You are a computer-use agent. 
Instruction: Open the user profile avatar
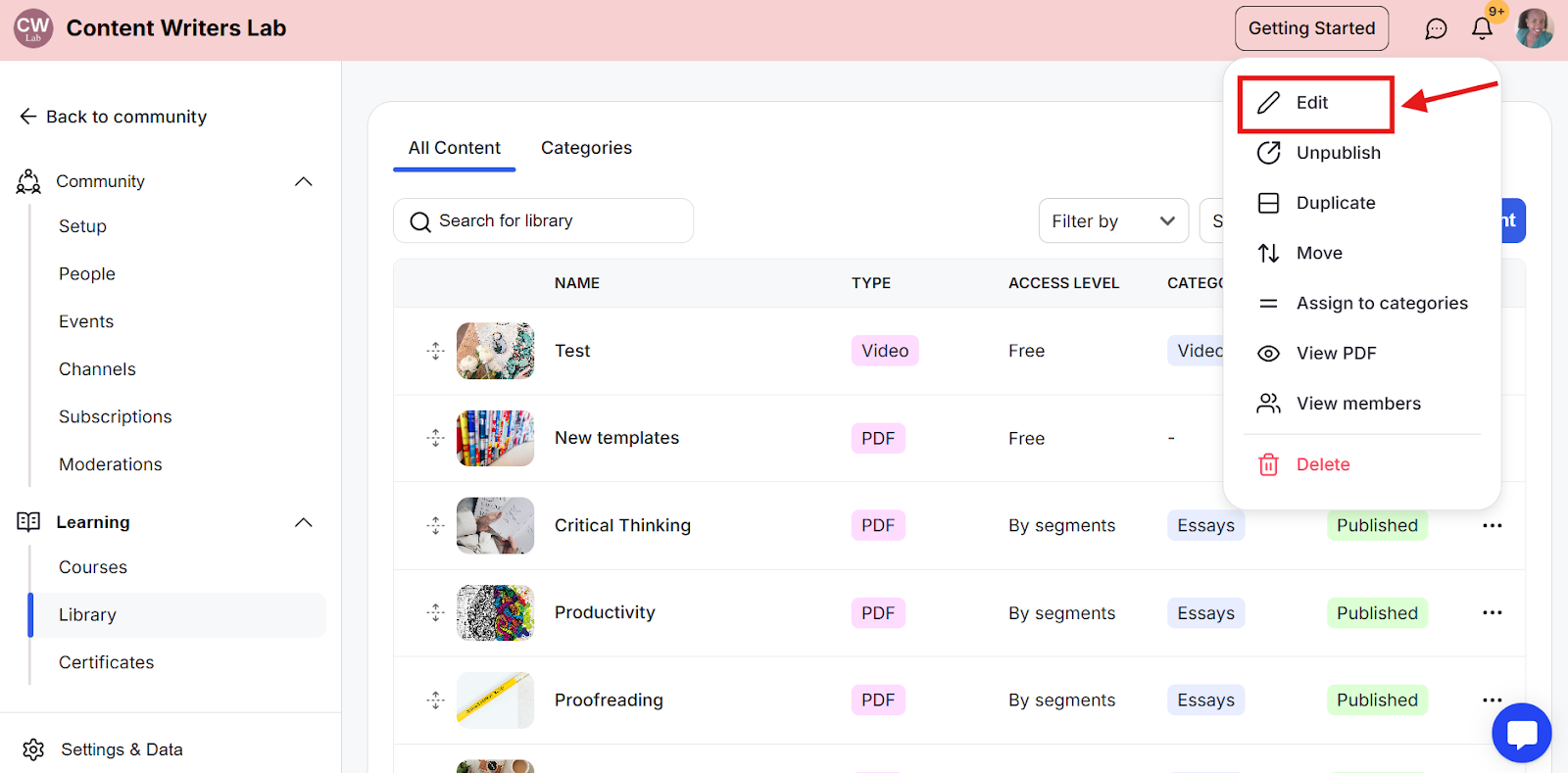click(1534, 28)
